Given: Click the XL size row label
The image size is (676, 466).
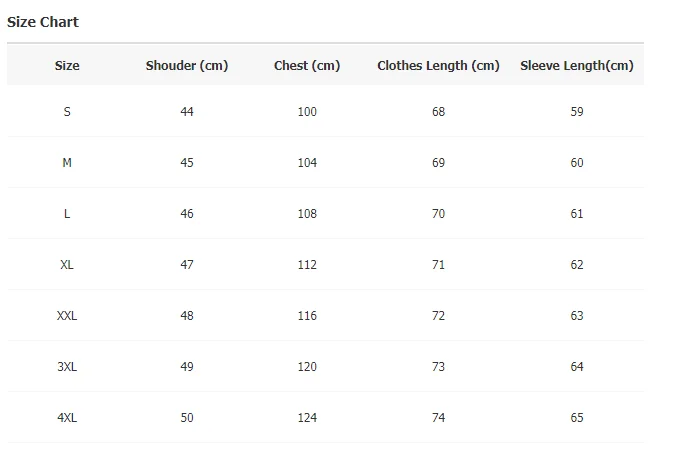Looking at the screenshot, I should click(x=67, y=264).
